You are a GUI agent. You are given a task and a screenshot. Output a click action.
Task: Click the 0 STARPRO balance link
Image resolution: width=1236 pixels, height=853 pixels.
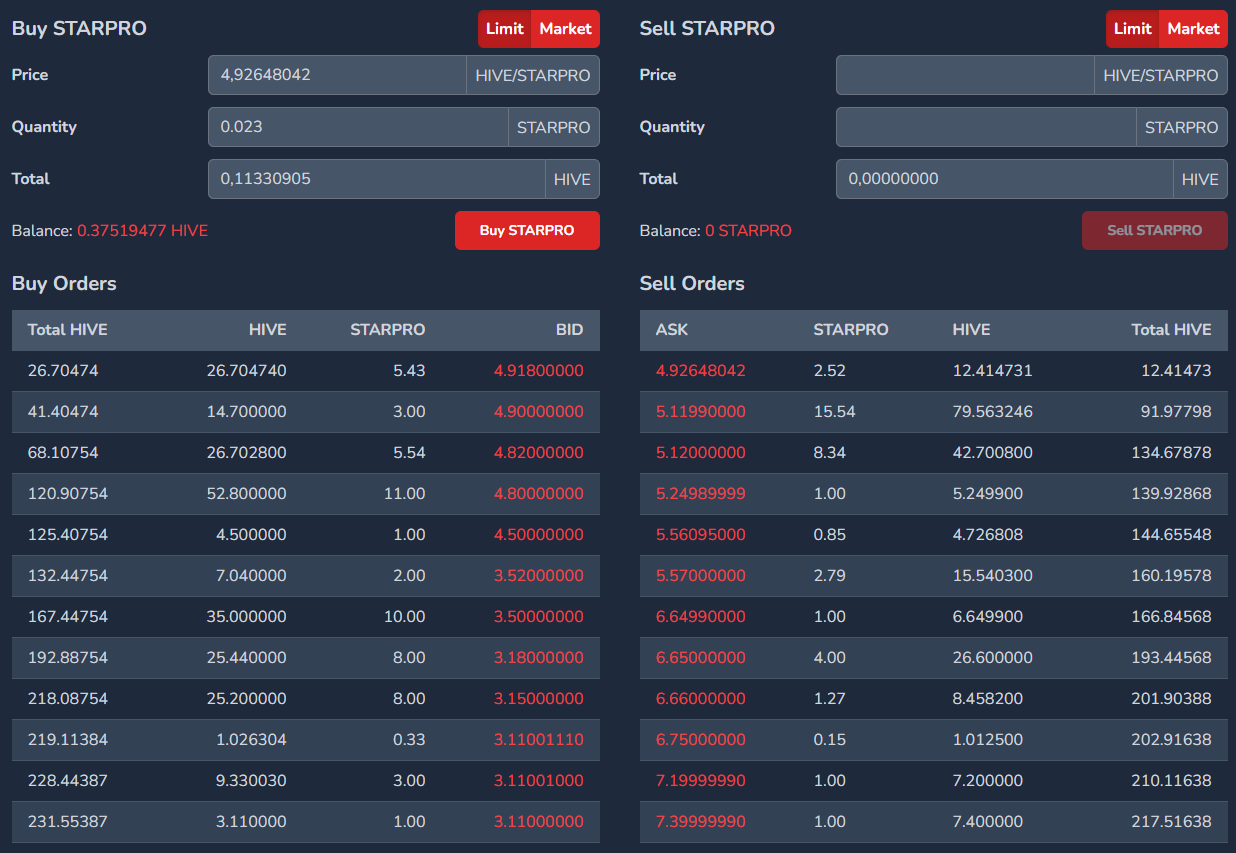coord(748,231)
